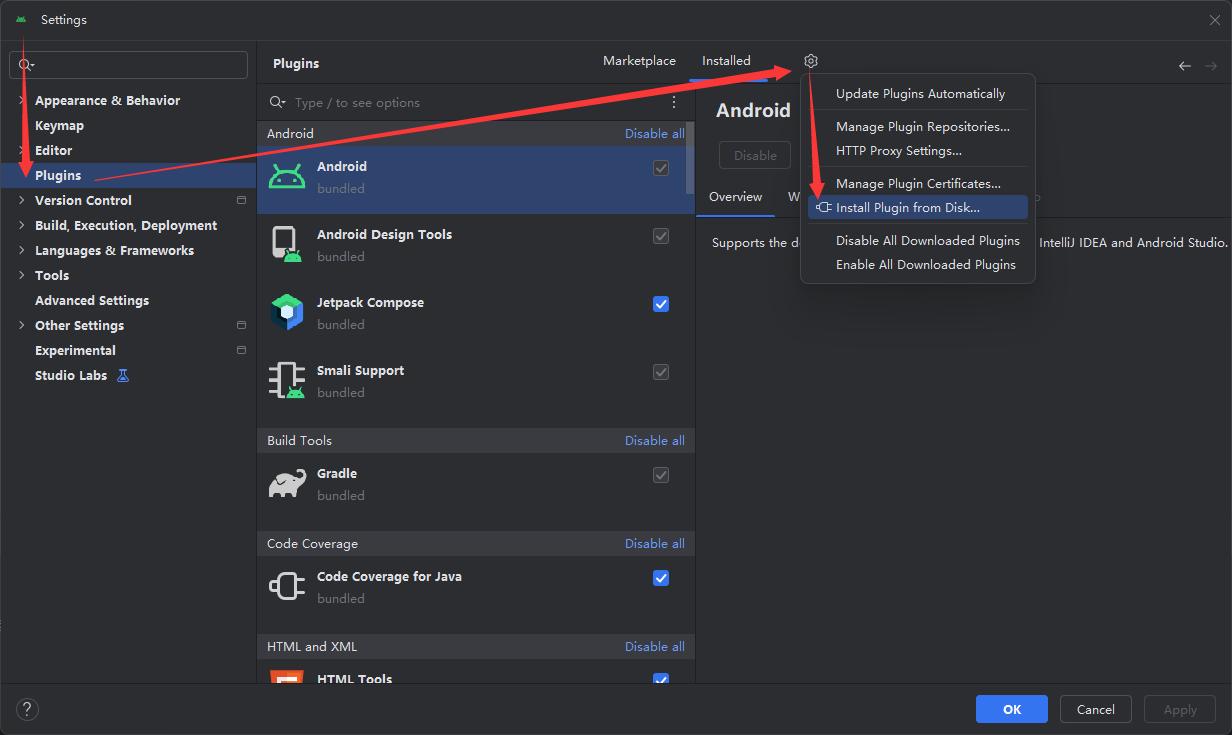Expand the Other Settings node
Screen dimensions: 1232x735
click(x=22, y=325)
